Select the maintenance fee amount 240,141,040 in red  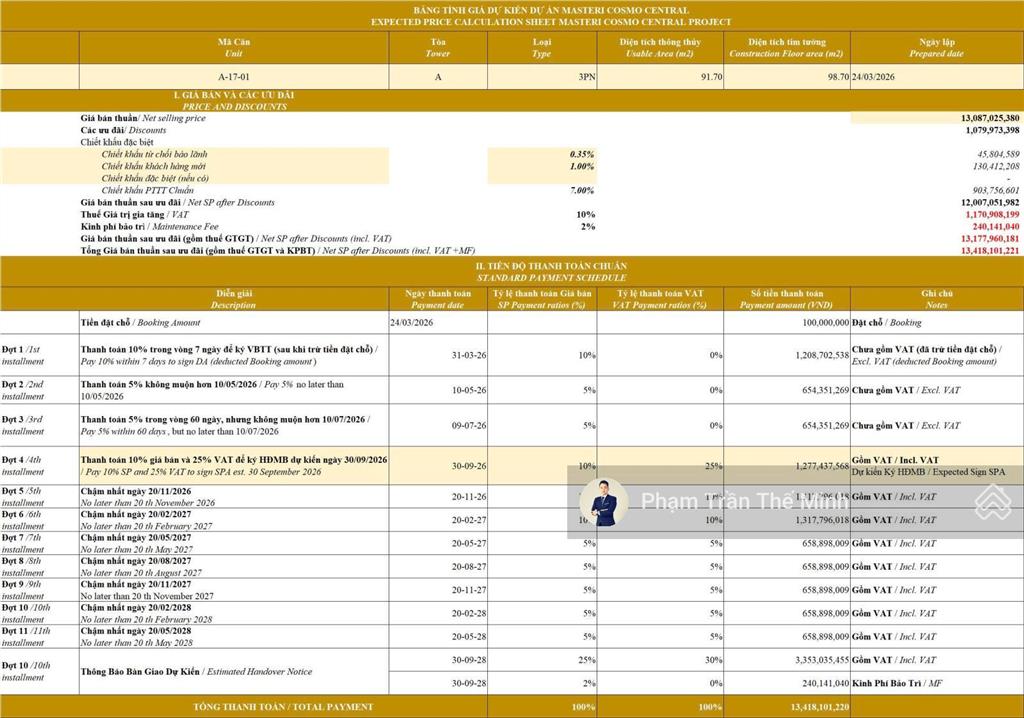point(992,226)
